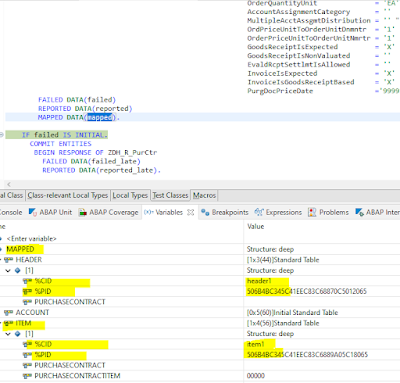Click the <Enter variable> input row
Image resolution: width=400 pixels, height=383 pixels.
[x=31, y=239]
